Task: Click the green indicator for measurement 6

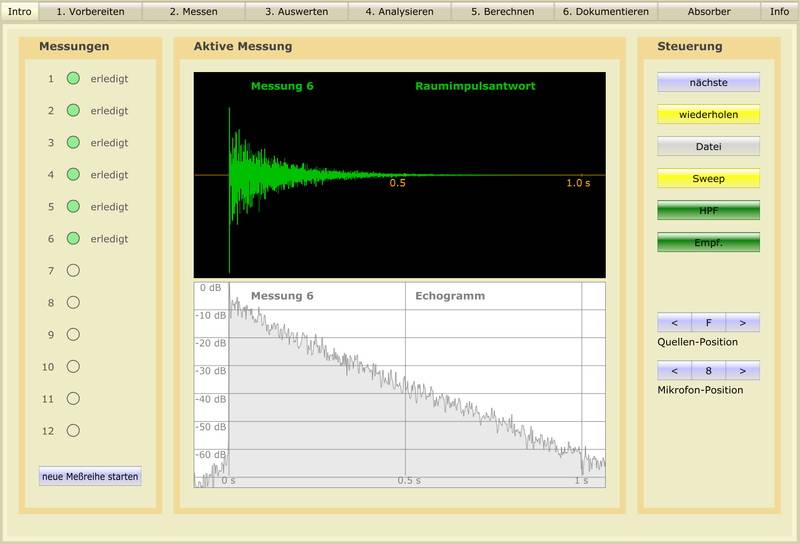Action: click(x=73, y=238)
